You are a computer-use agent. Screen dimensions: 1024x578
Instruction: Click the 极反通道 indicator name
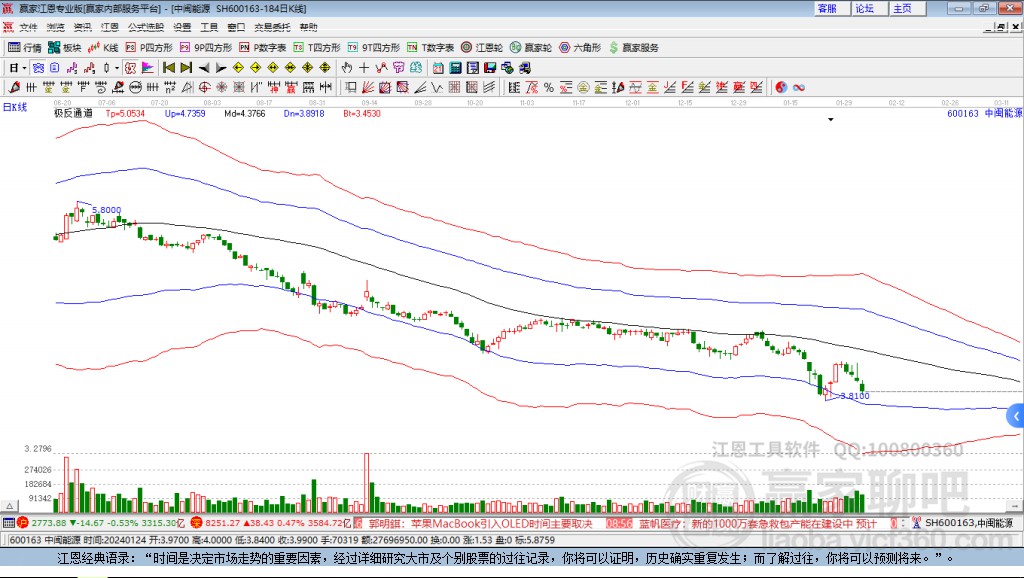coord(73,113)
